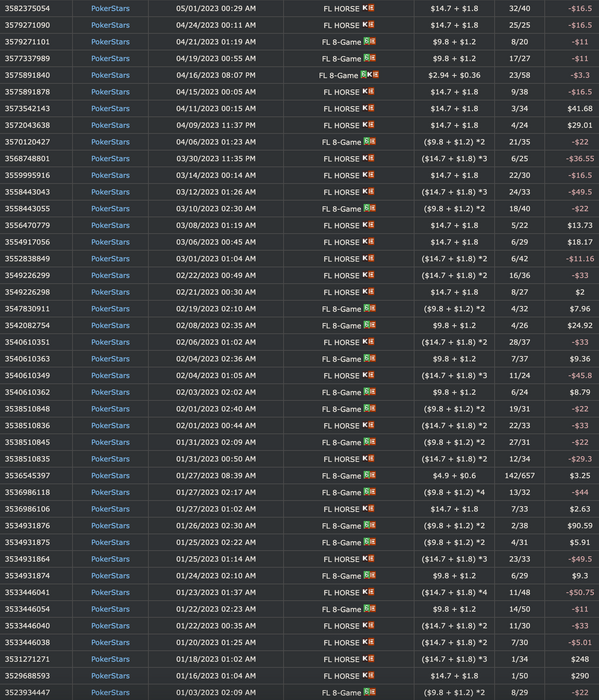Click the ($14.7 + $1.8) *4 buy-in cell
This screenshot has width=599, height=700.
tap(454, 592)
